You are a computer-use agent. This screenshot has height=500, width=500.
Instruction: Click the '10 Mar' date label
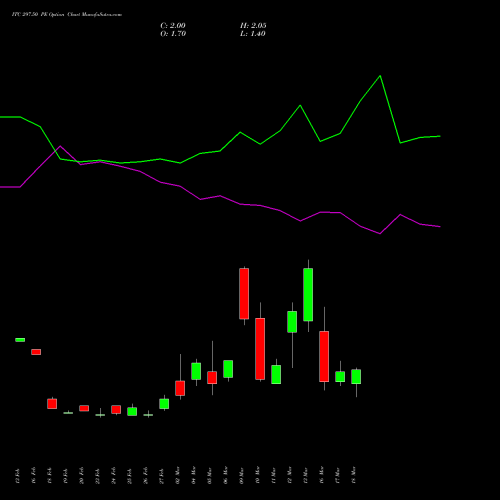pyautogui.click(x=258, y=475)
